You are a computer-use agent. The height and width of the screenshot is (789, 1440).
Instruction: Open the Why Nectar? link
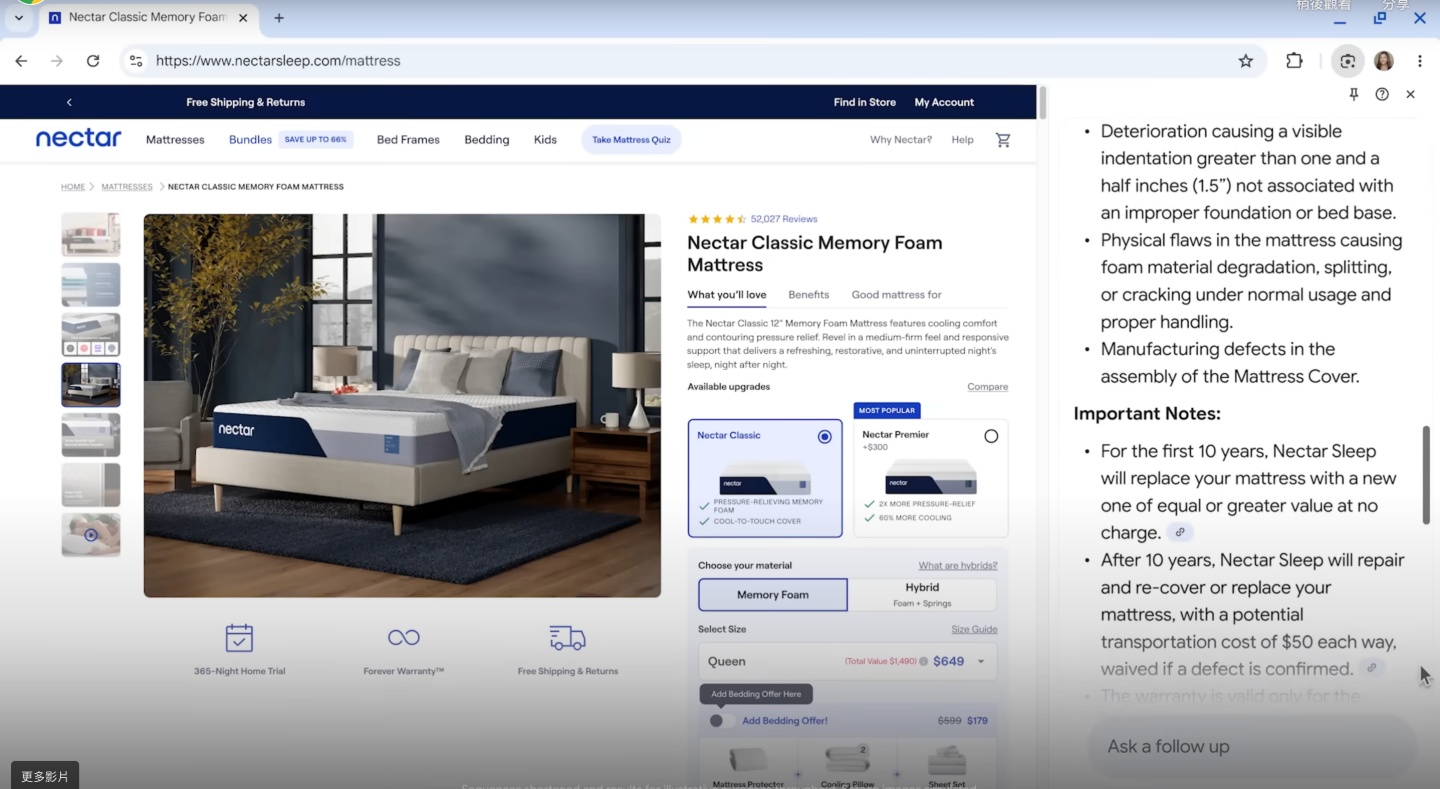pos(901,140)
